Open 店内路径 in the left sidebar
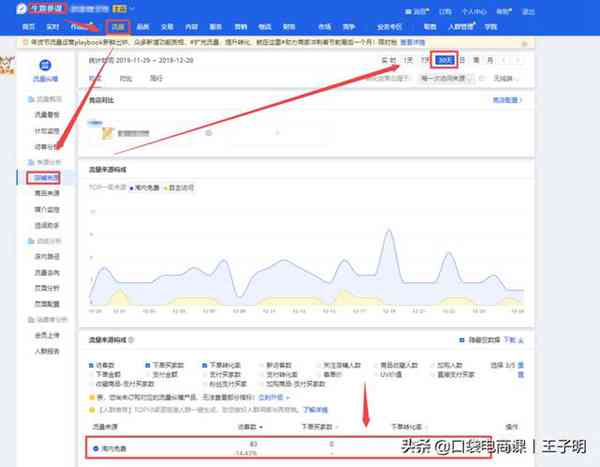 tap(47, 256)
